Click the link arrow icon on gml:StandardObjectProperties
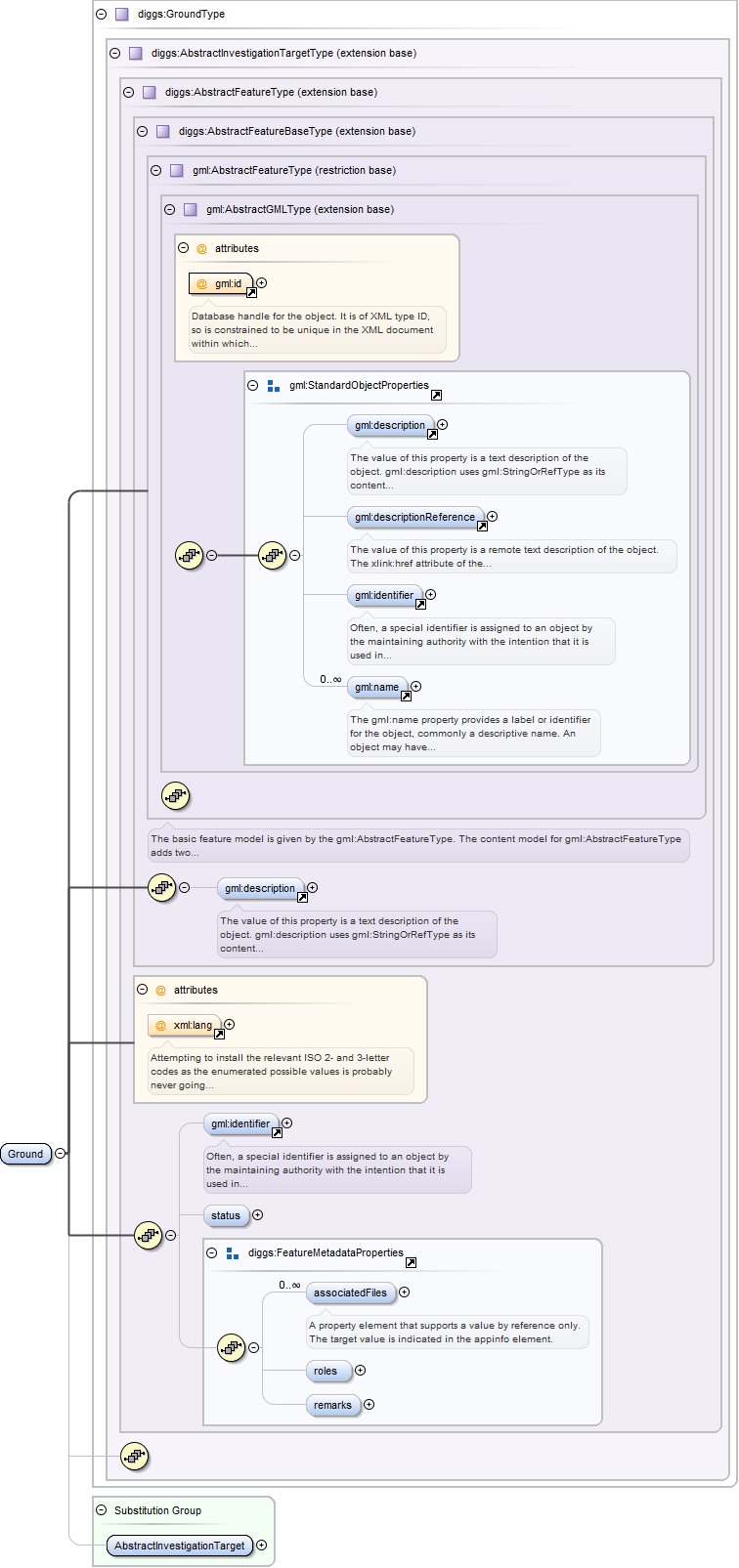The width and height of the screenshot is (739, 1568). point(436,395)
